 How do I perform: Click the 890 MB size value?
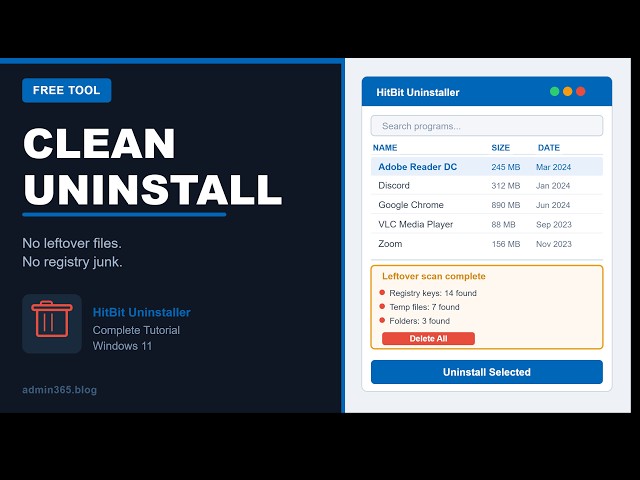(x=506, y=205)
